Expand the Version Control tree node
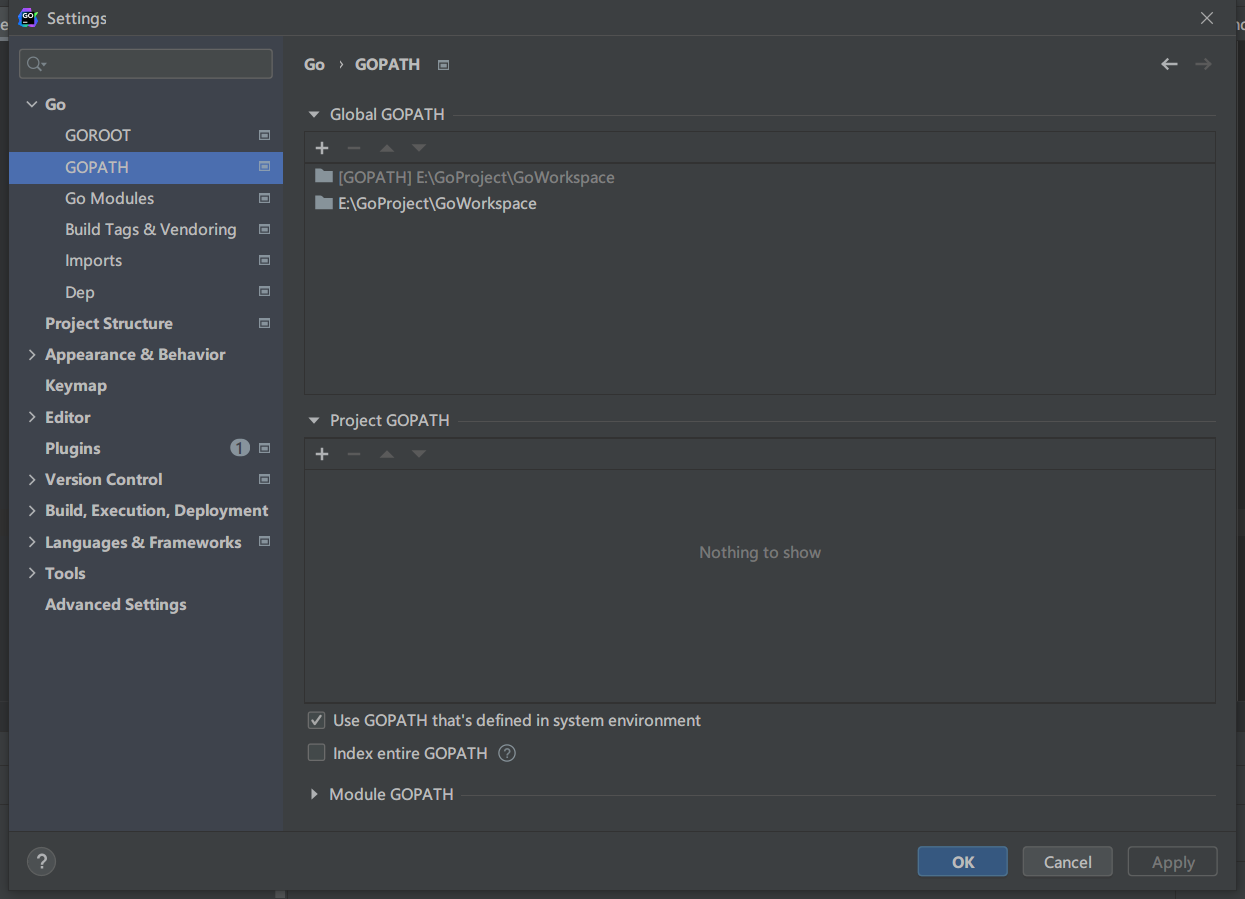 [x=32, y=479]
